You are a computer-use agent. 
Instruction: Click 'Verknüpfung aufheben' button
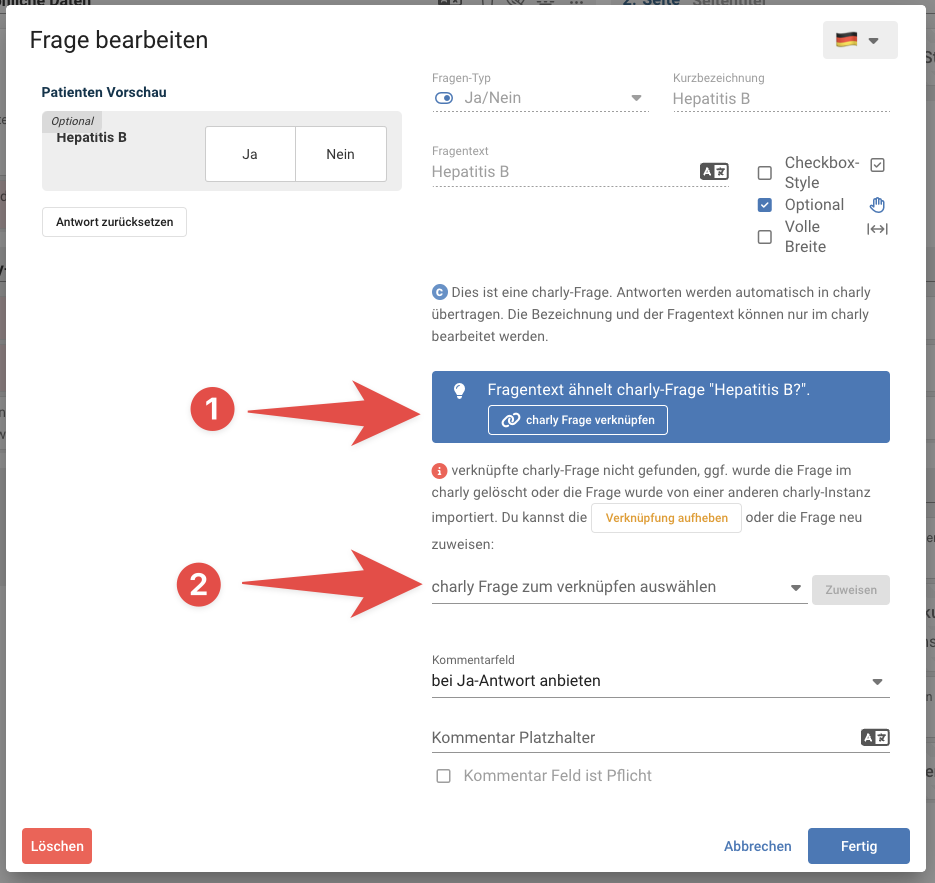(x=666, y=518)
